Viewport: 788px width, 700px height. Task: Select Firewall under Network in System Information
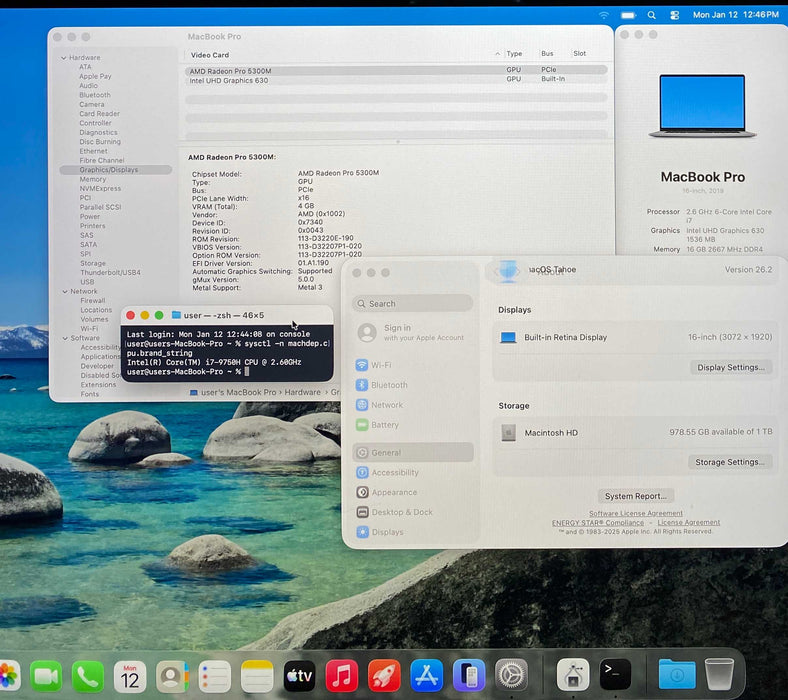coord(93,301)
